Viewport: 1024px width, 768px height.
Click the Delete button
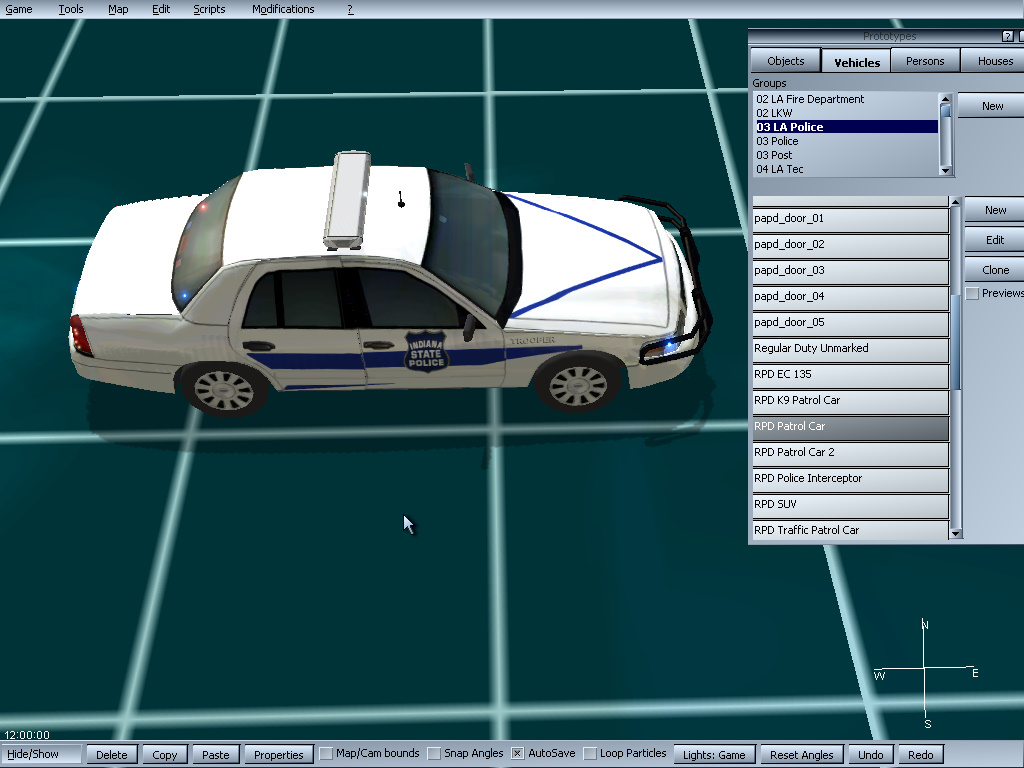112,754
